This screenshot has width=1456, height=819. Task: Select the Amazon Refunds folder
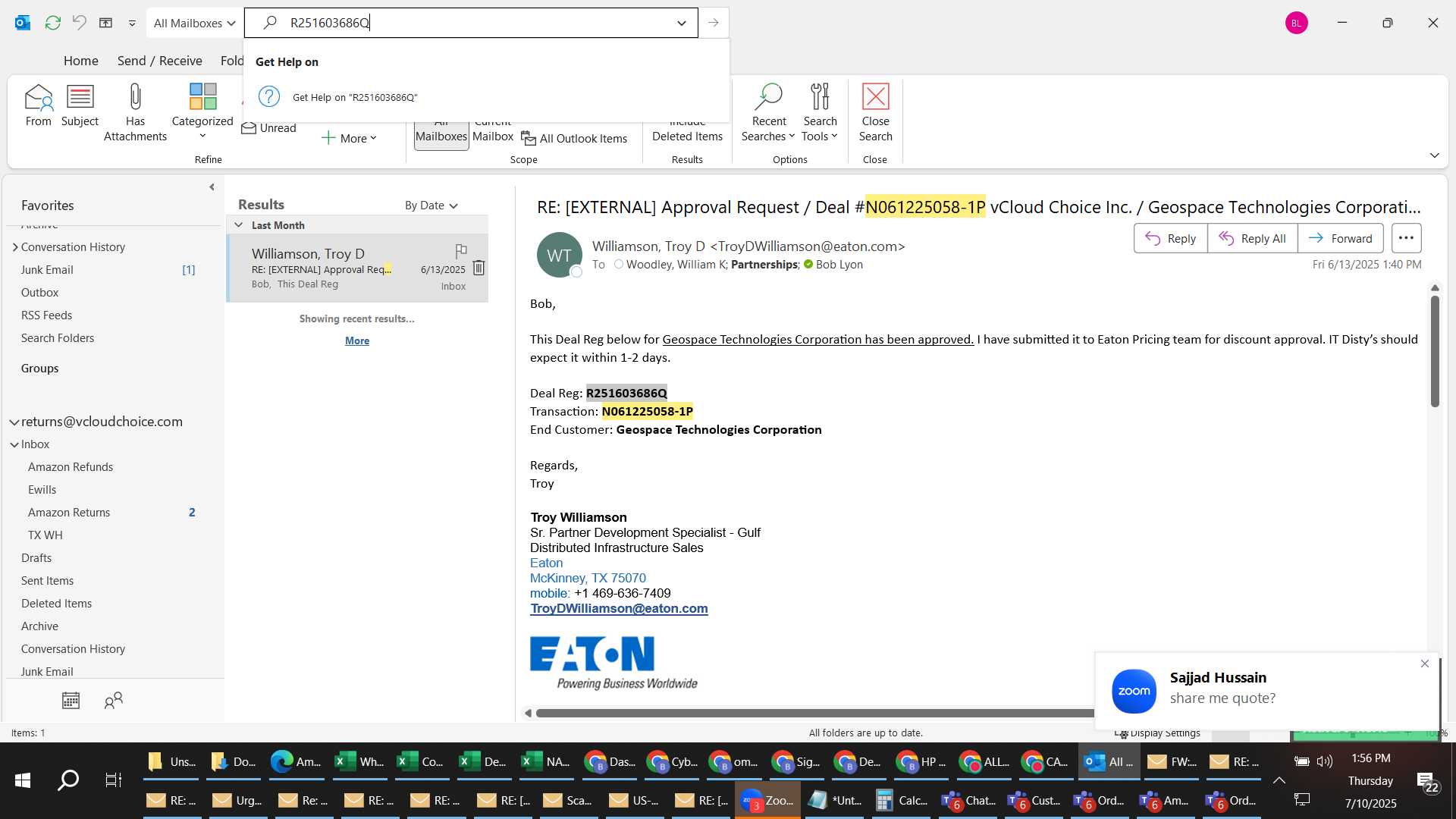(71, 467)
